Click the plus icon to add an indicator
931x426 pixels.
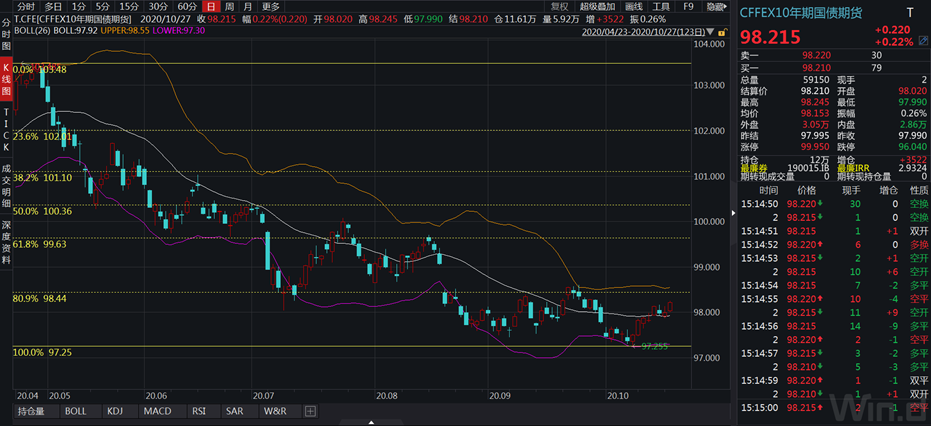click(x=311, y=411)
